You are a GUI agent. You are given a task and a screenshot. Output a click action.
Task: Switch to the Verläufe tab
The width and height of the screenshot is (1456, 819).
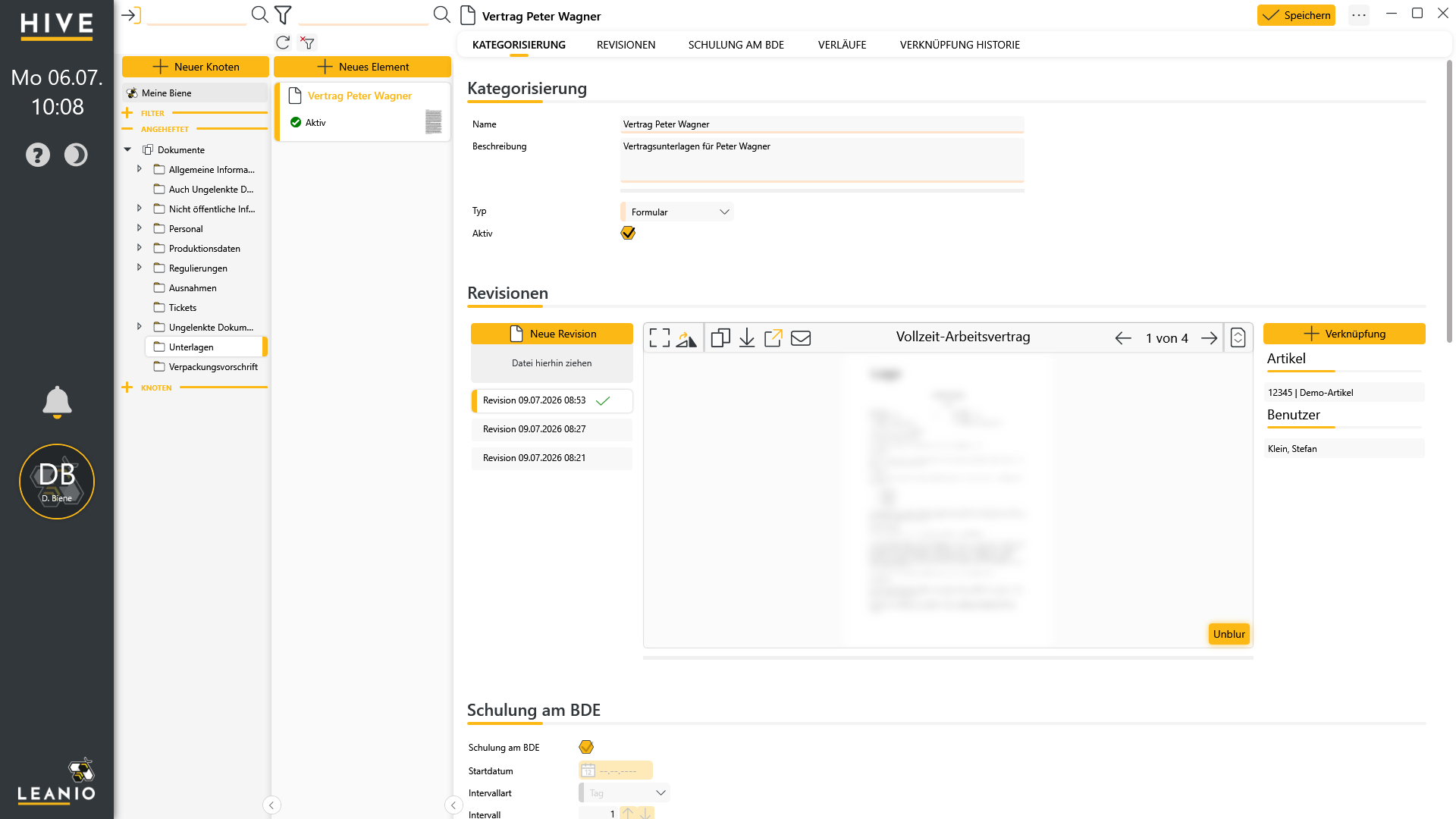[842, 45]
